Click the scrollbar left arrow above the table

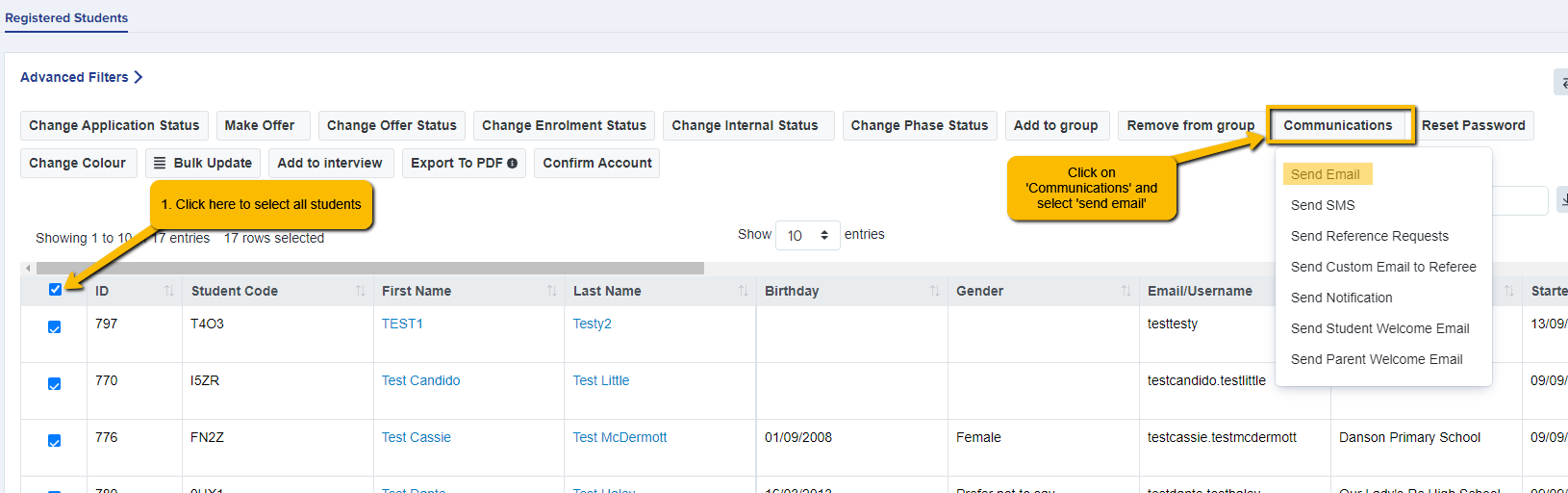[28, 268]
